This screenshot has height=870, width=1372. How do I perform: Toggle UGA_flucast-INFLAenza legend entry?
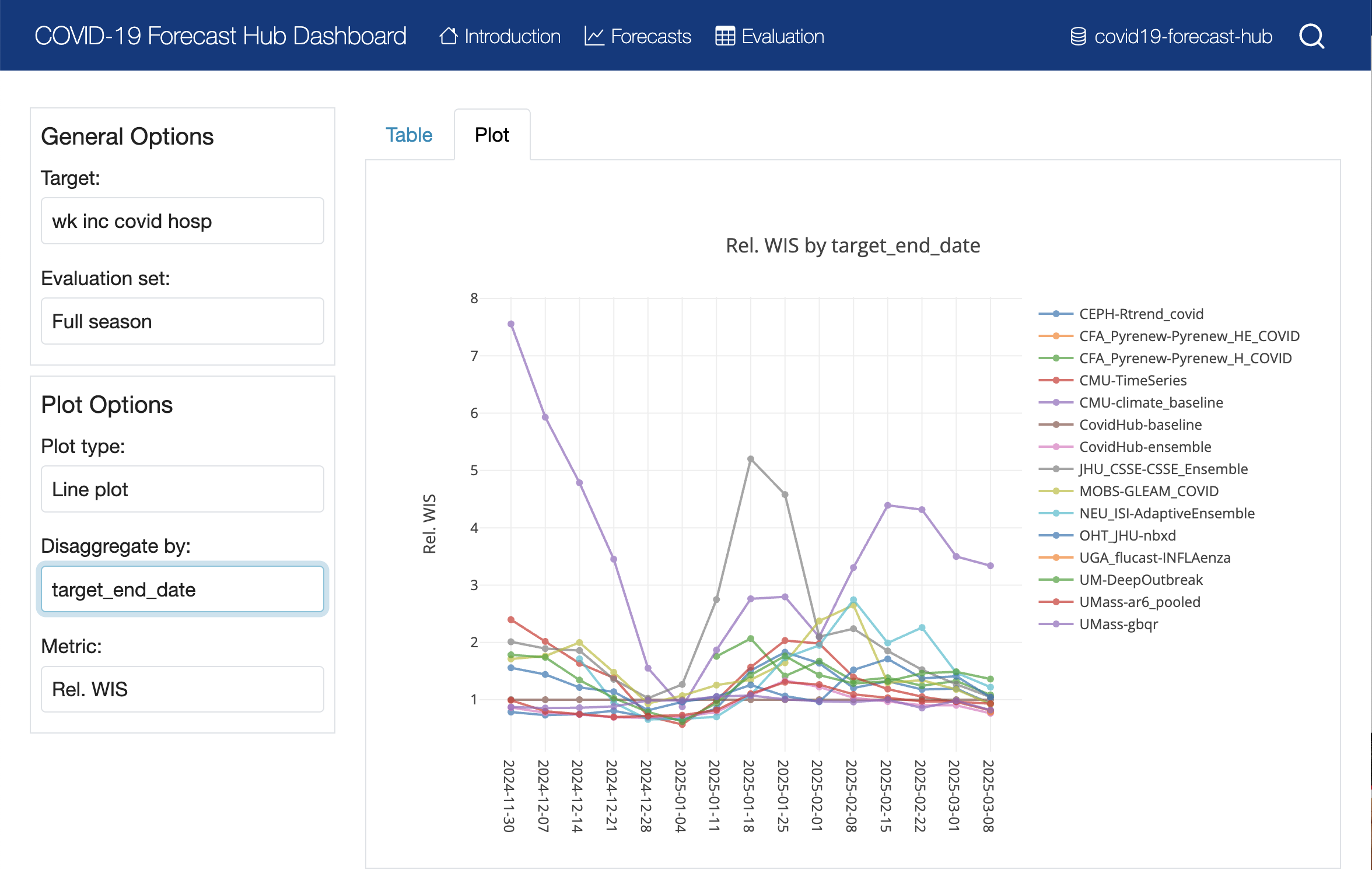click(1135, 557)
